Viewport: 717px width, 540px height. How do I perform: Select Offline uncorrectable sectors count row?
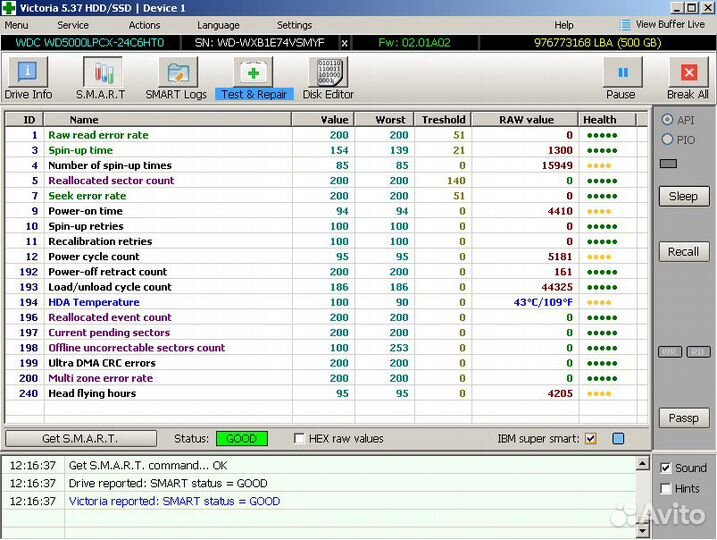coord(326,348)
